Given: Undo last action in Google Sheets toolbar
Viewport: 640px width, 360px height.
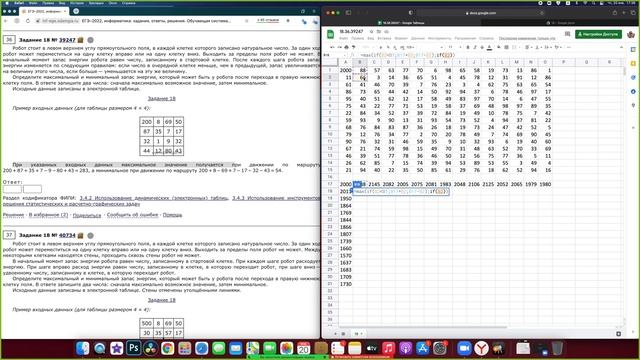Looking at the screenshot, I should point(332,47).
